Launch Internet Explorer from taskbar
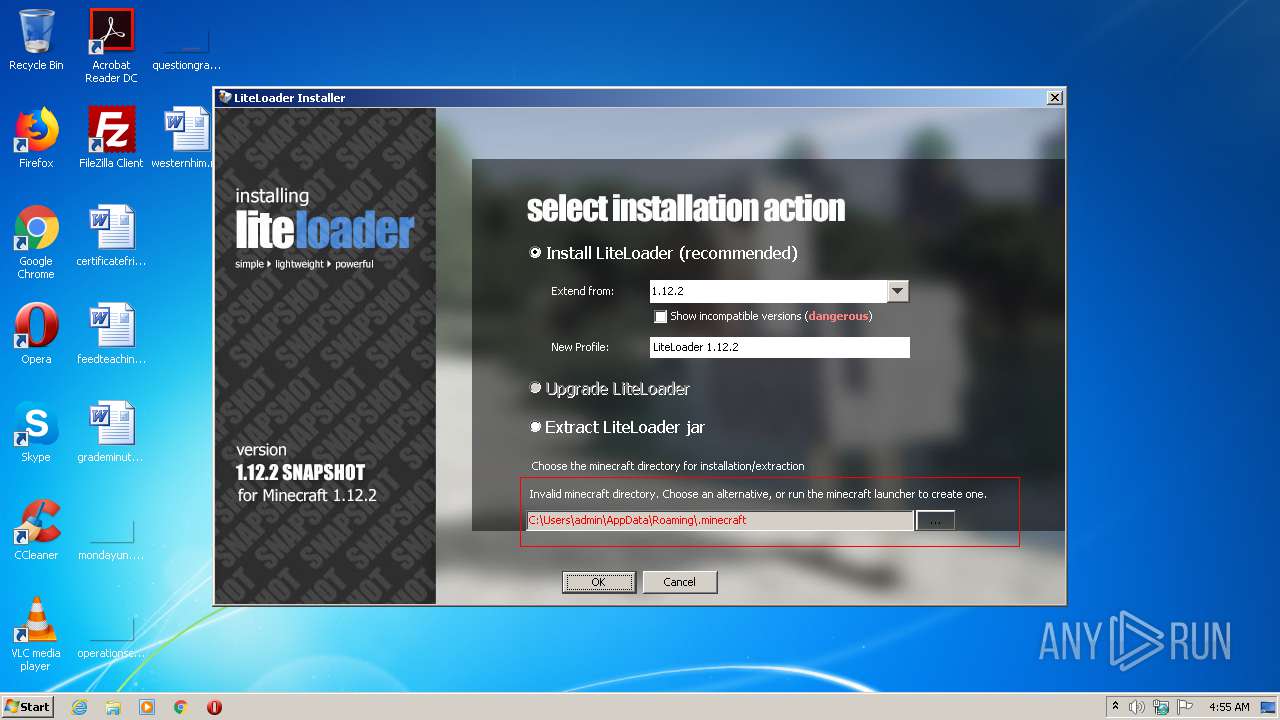This screenshot has width=1280, height=720. click(80, 707)
